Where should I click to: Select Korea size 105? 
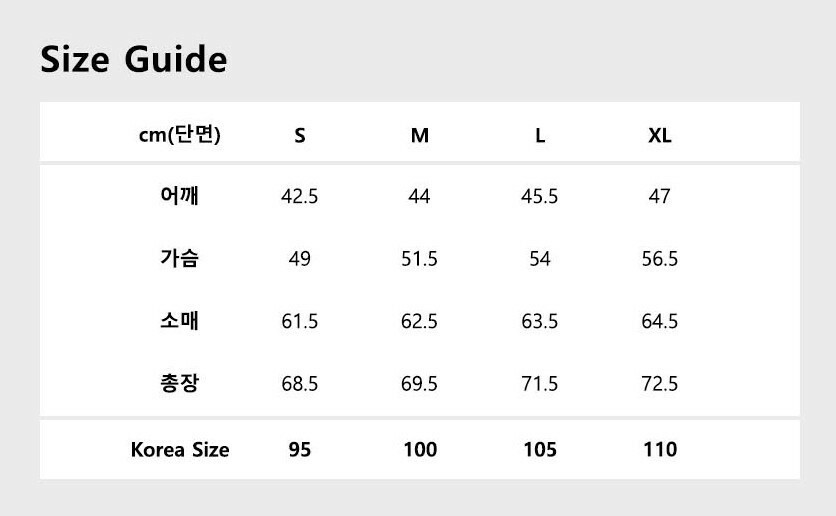540,450
